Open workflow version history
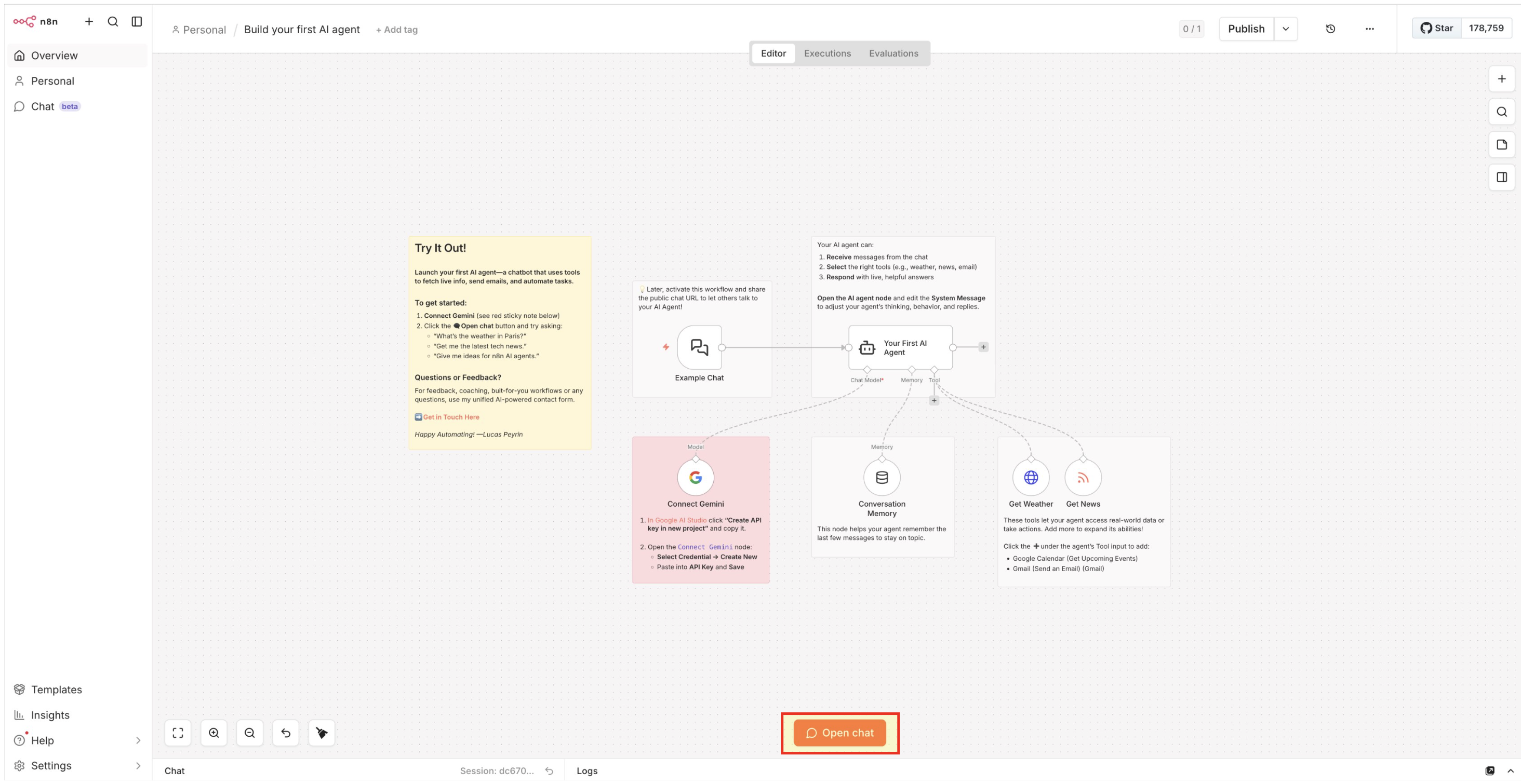 pyautogui.click(x=1330, y=29)
